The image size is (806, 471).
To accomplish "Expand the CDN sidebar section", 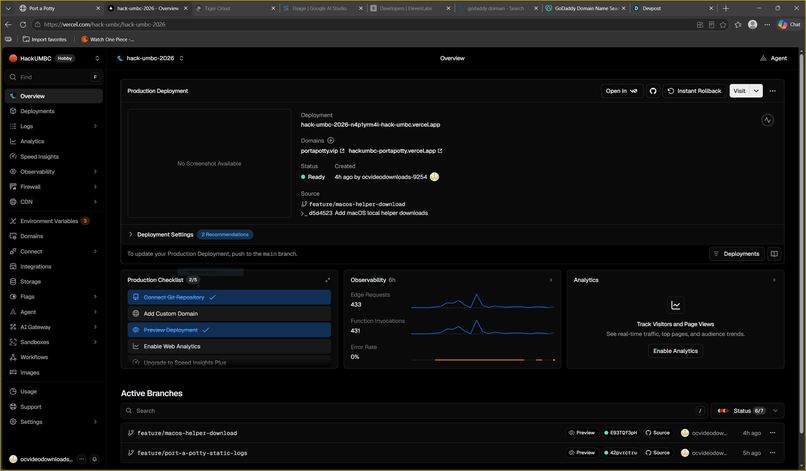I will (x=95, y=202).
